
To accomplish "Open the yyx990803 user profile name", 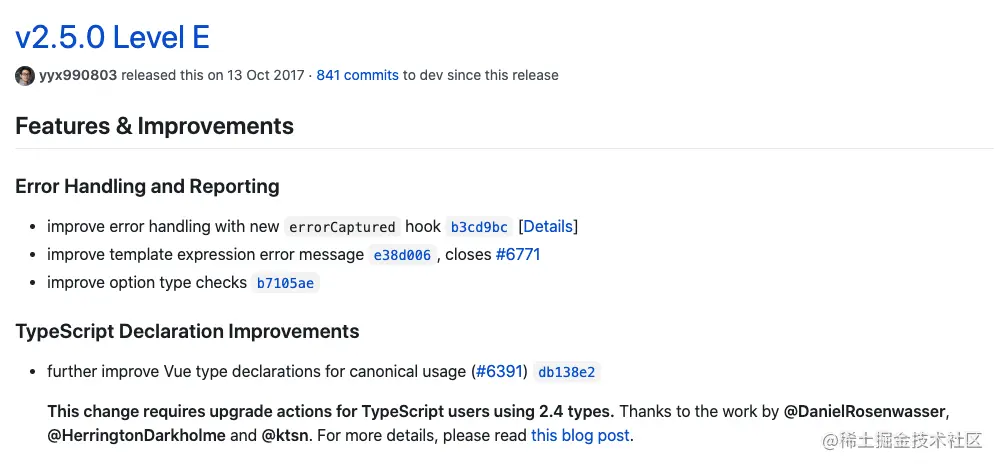I will 78,75.
